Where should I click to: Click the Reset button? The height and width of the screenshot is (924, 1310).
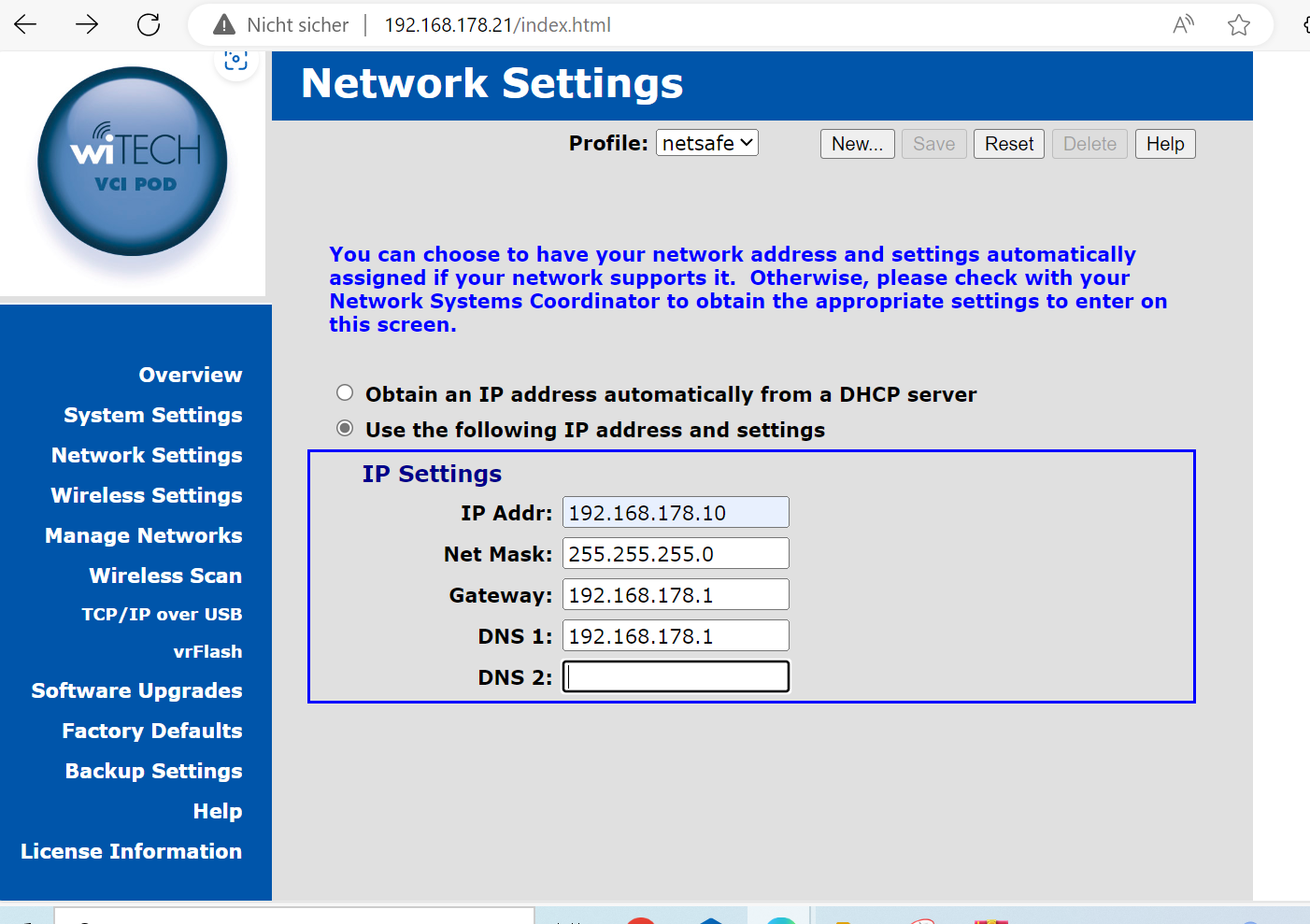pyautogui.click(x=1008, y=144)
